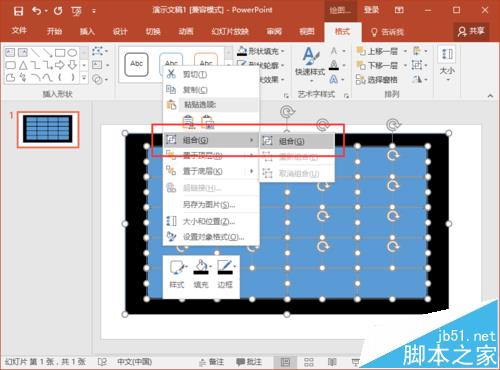Switch to reading view icon in status bar

click(x=332, y=362)
